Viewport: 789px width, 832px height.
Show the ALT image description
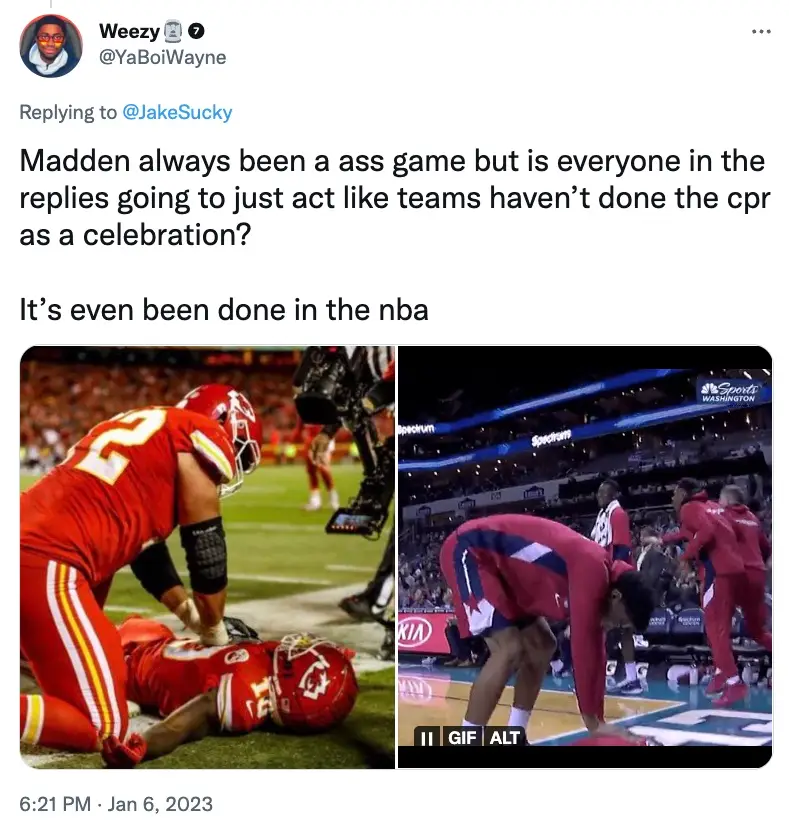coord(505,738)
